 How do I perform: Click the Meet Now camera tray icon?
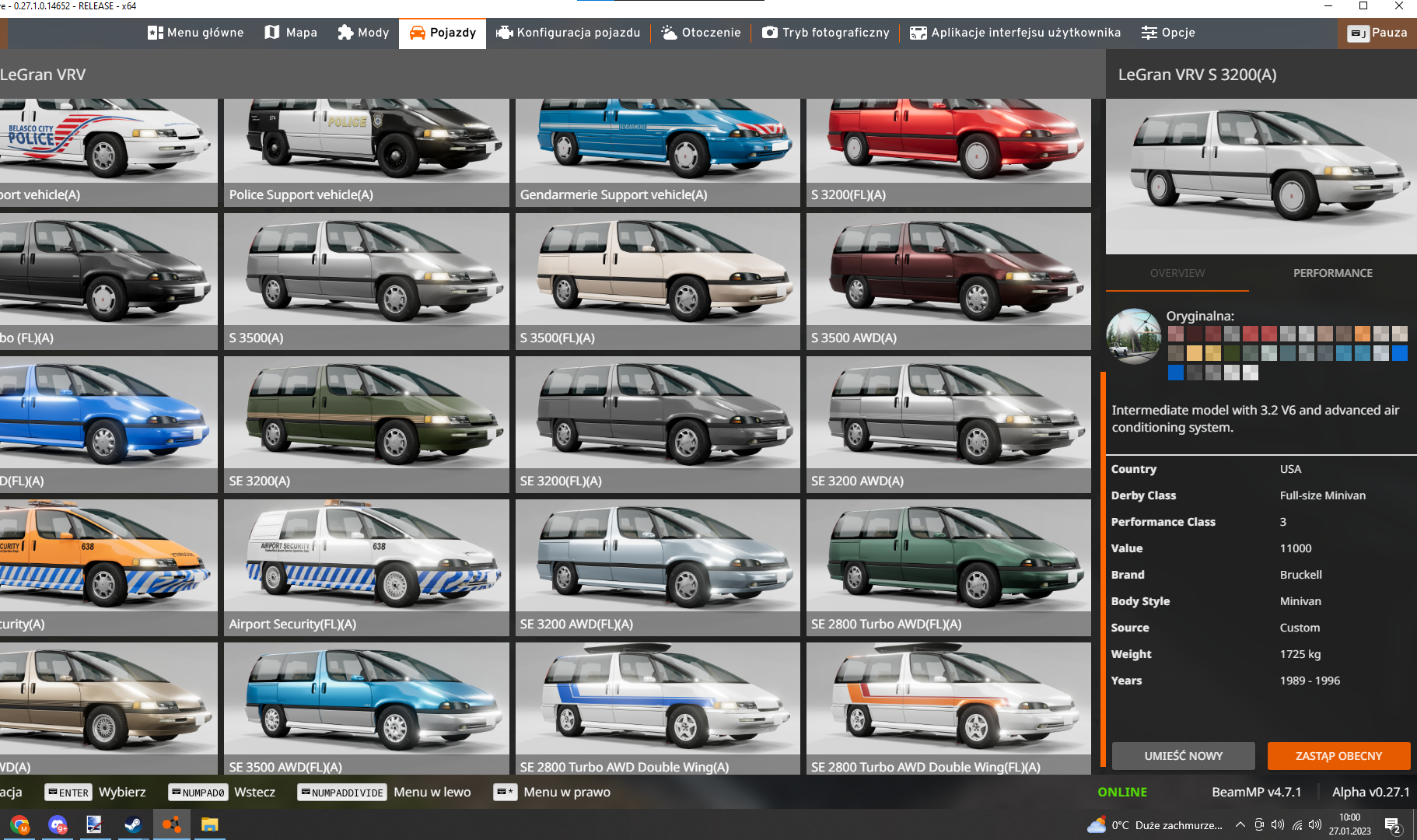point(1259,825)
